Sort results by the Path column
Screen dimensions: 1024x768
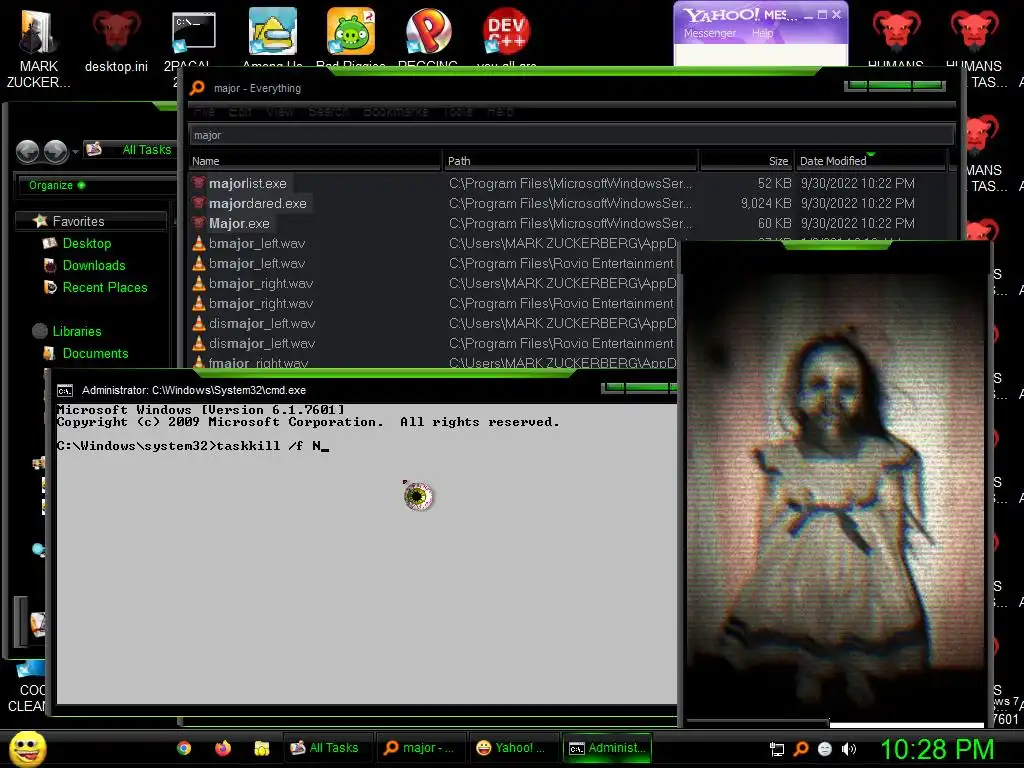click(571, 161)
